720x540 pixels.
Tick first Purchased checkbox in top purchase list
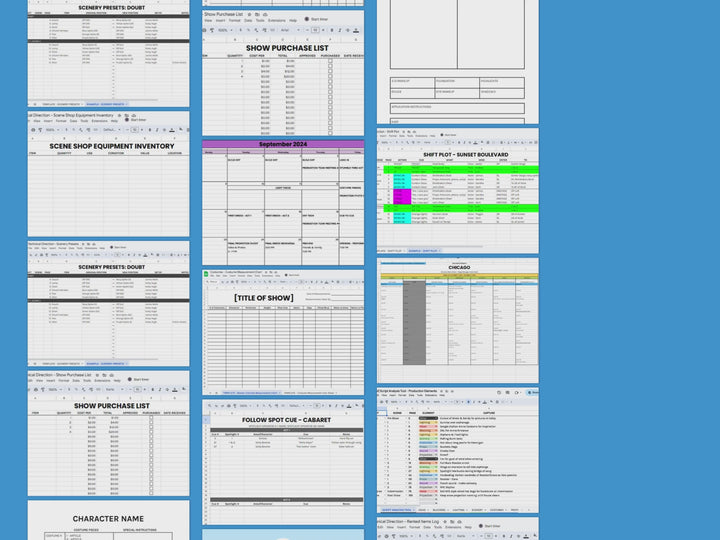coord(329,61)
